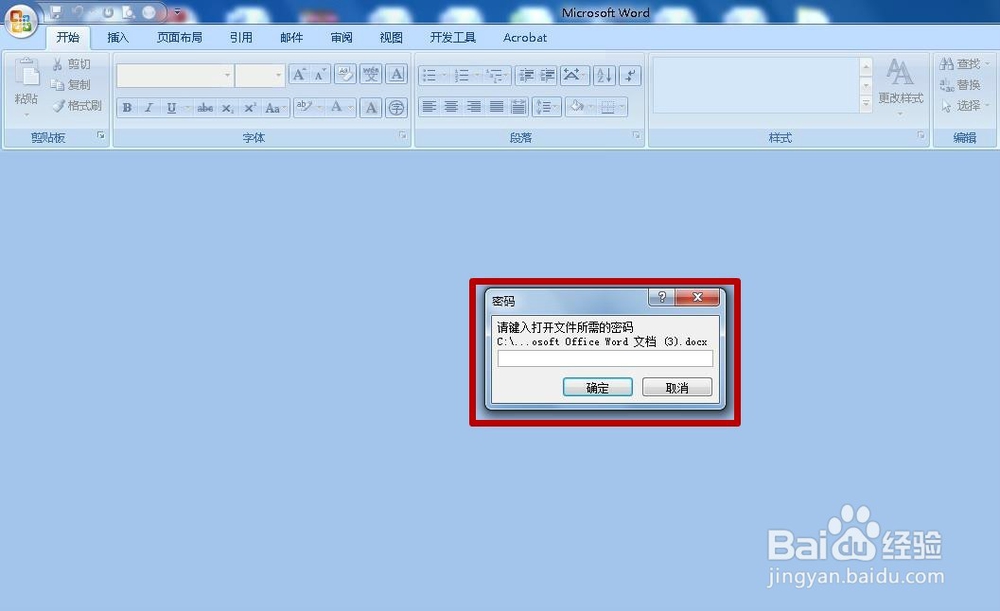The width and height of the screenshot is (1000, 611).
Task: Open the Clipboard pane dialog launcher
Action: click(101, 135)
